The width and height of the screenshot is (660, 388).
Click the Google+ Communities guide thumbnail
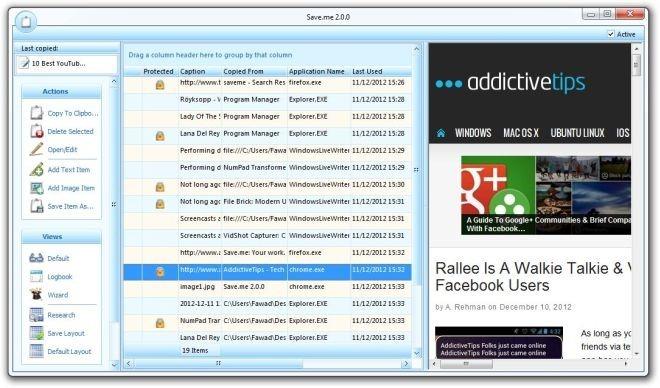coord(546,195)
